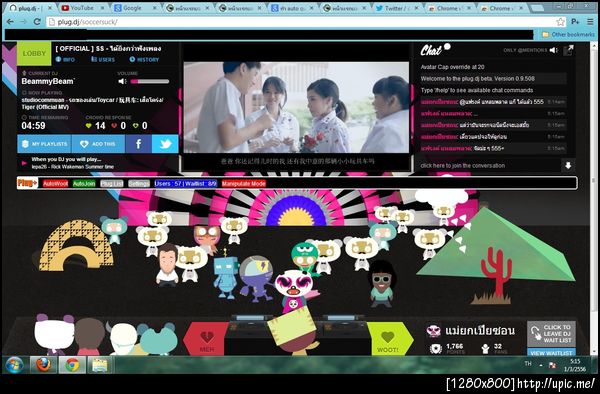Image resolution: width=600 pixels, height=394 pixels.
Task: Toggle the Only @Mentions chat filter
Action: pyautogui.click(x=525, y=50)
